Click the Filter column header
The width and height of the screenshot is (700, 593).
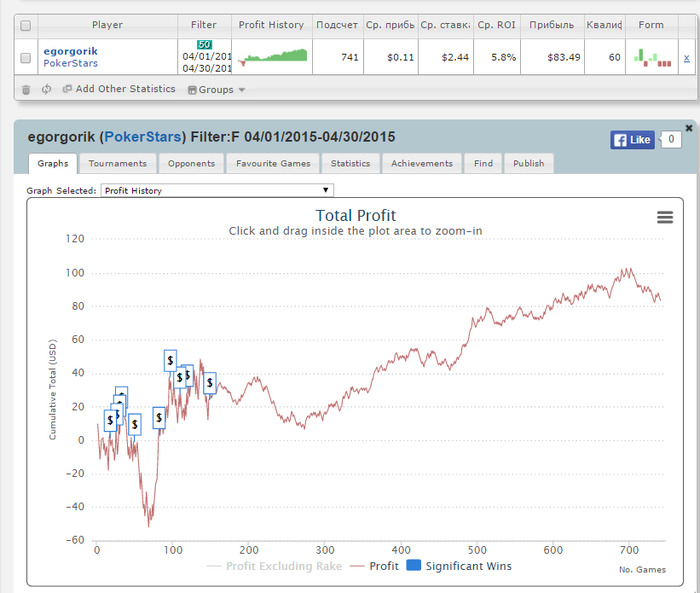point(204,25)
